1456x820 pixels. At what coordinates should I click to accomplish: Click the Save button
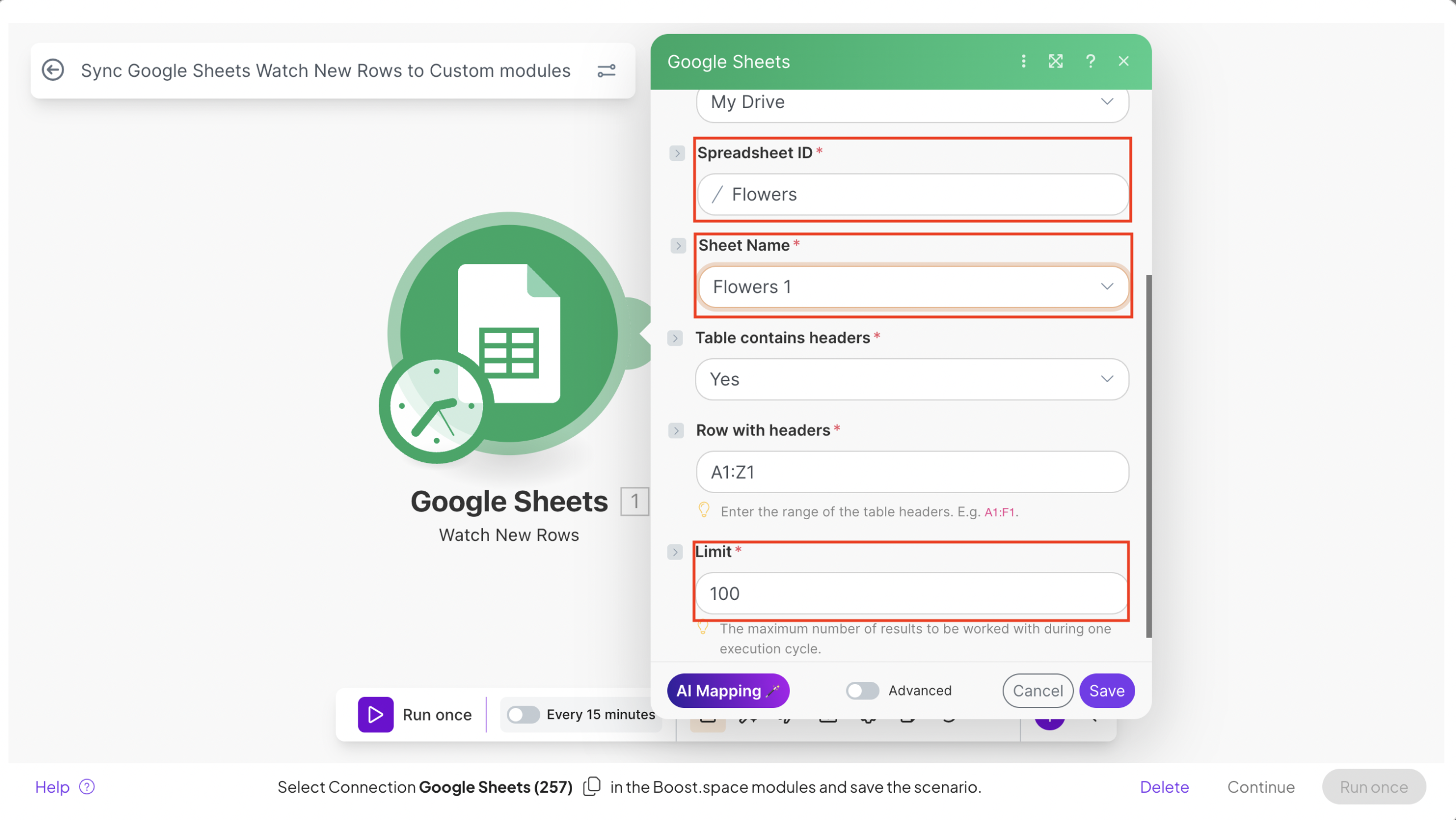(1106, 690)
